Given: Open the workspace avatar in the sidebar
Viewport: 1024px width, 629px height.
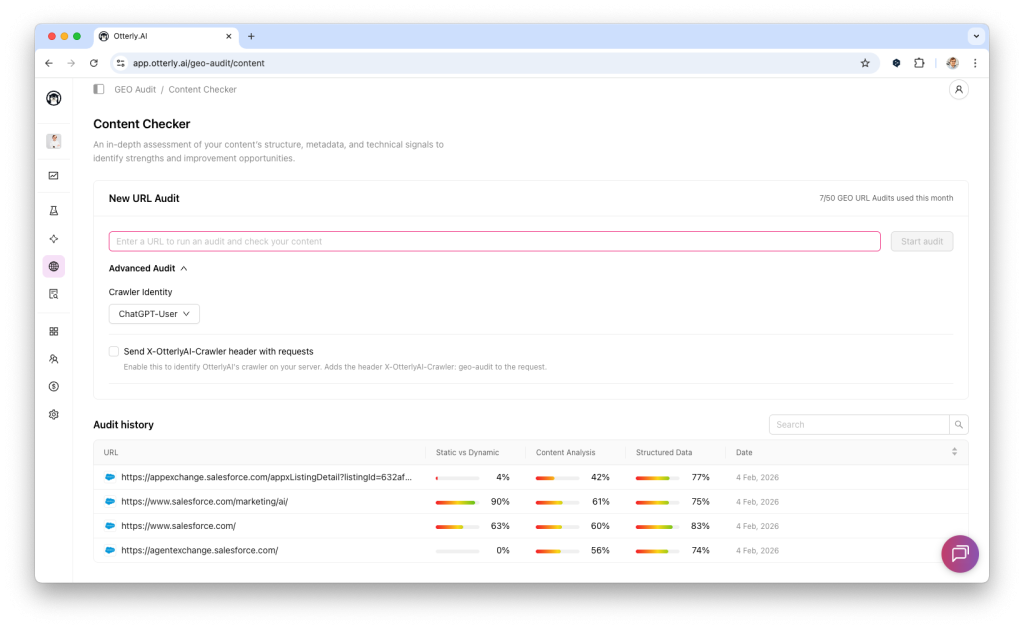Looking at the screenshot, I should (54, 141).
